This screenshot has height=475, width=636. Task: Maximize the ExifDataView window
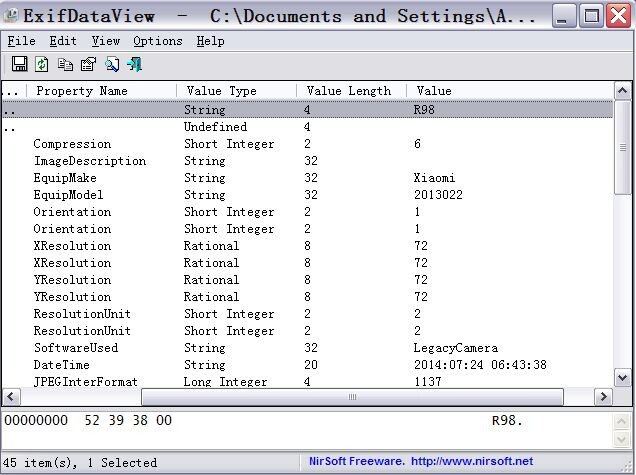591,15
